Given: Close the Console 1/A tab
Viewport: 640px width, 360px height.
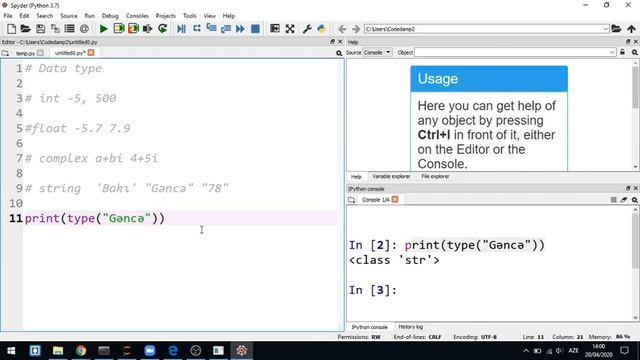Looking at the screenshot, I should [x=395, y=199].
